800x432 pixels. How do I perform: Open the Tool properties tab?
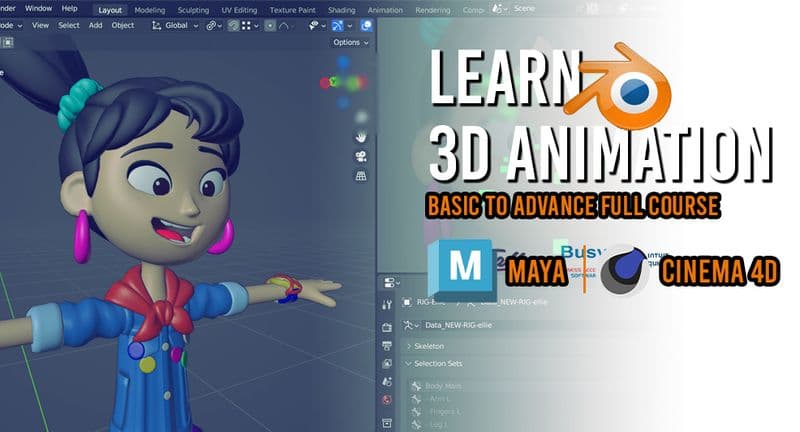pos(387,305)
